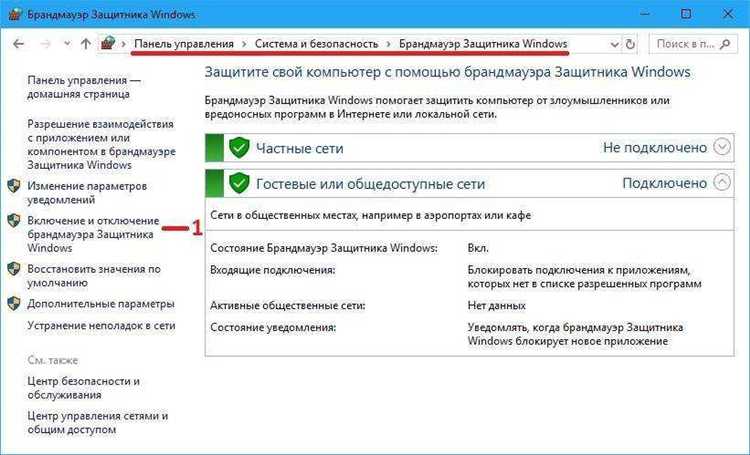The height and width of the screenshot is (455, 750).
Task: Select 'Система и безопасность' breadcrumb
Action: pyautogui.click(x=316, y=44)
